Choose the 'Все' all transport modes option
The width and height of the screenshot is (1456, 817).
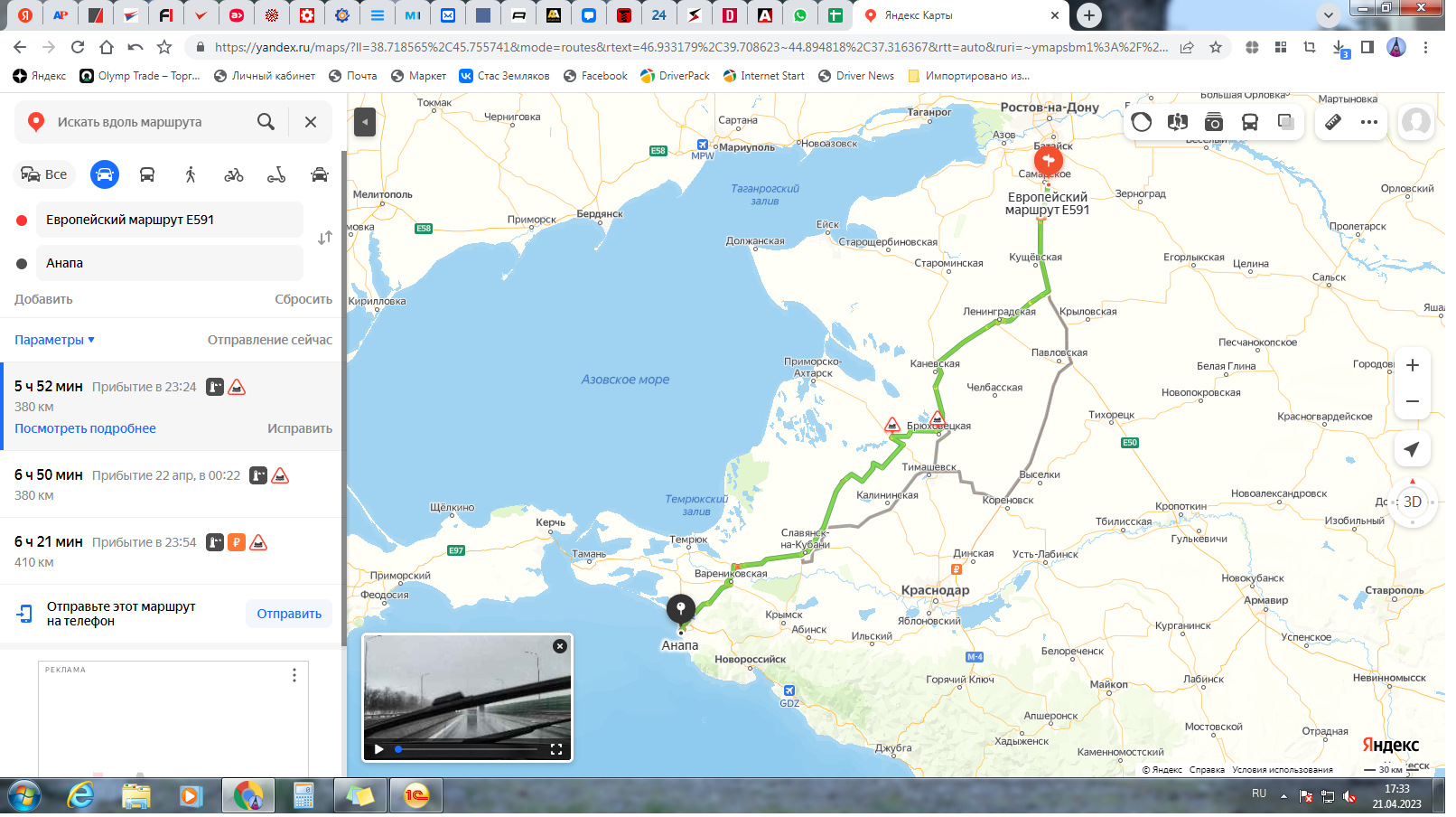click(x=43, y=174)
